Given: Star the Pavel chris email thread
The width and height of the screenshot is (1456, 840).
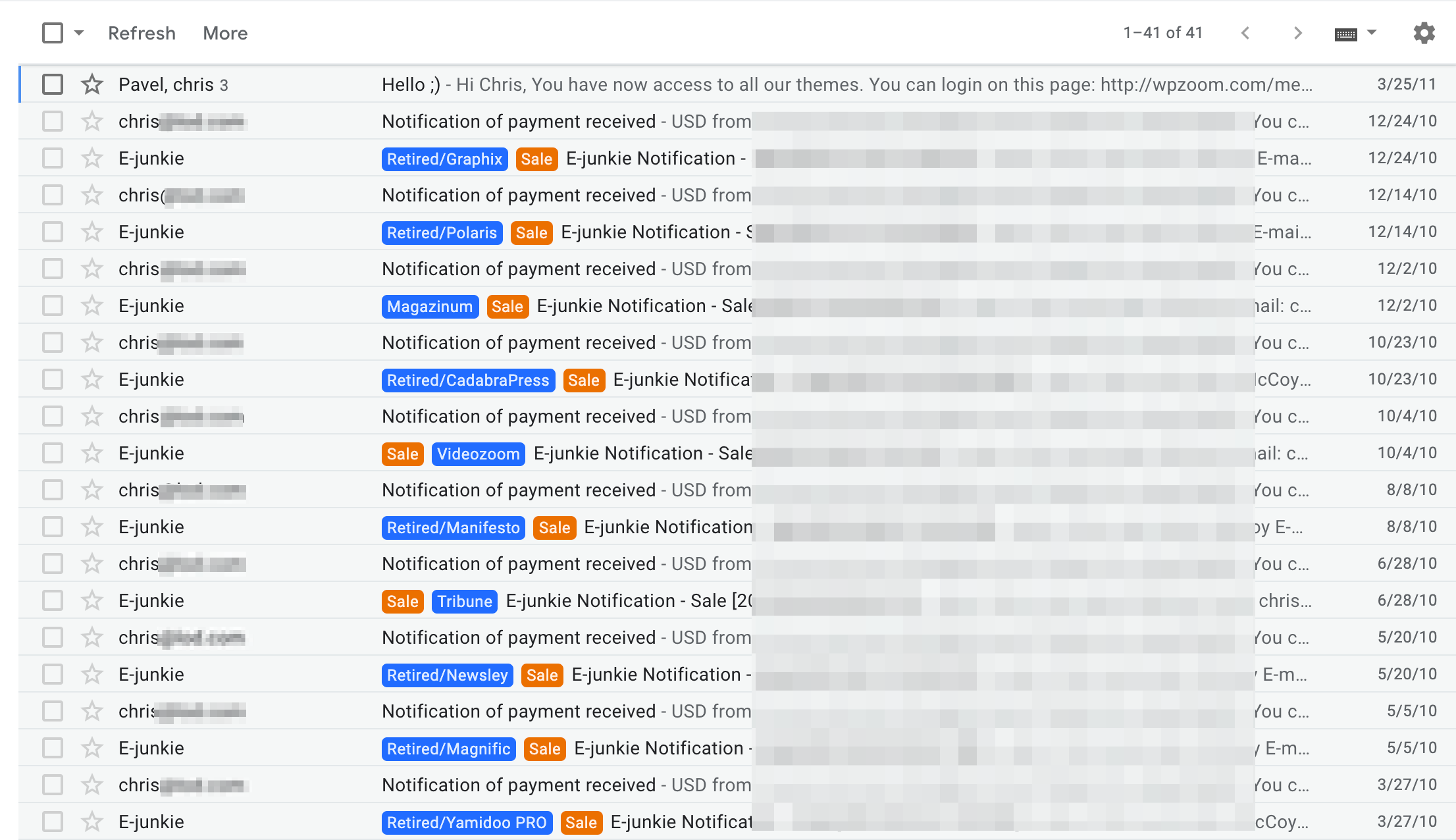Looking at the screenshot, I should [92, 84].
